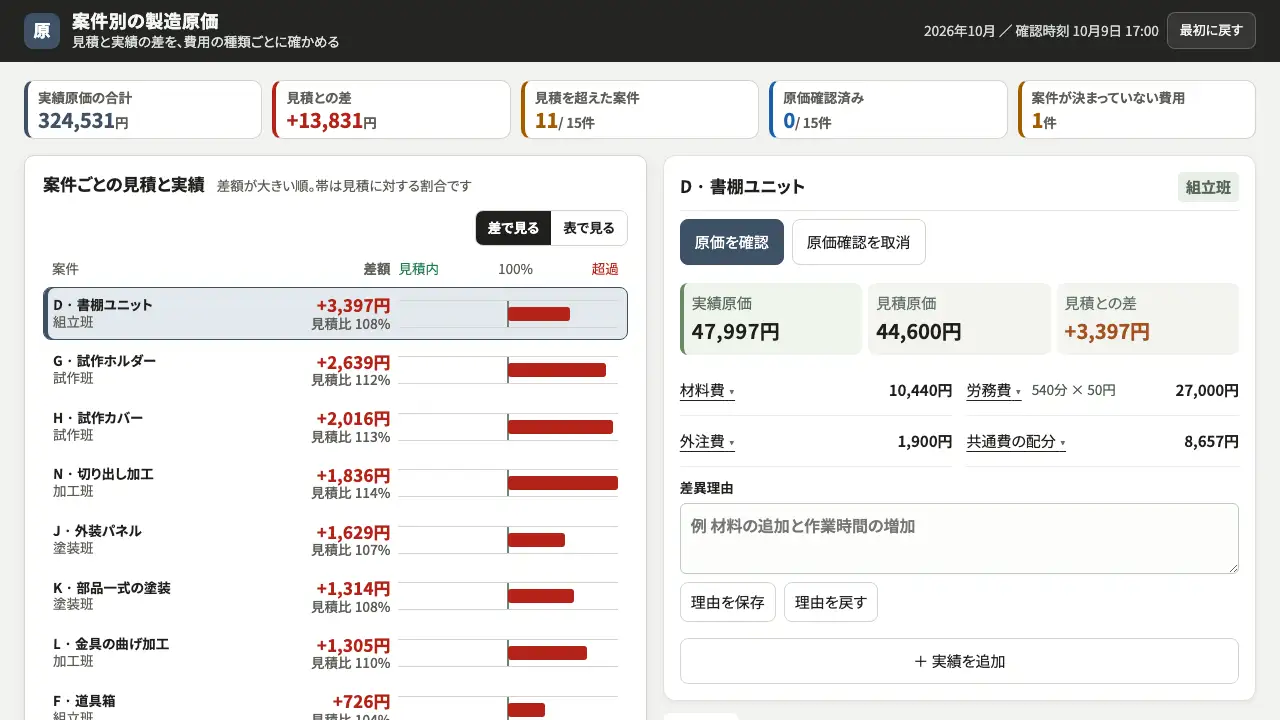Click the 案件が決まっていない費用 card

click(1137, 110)
